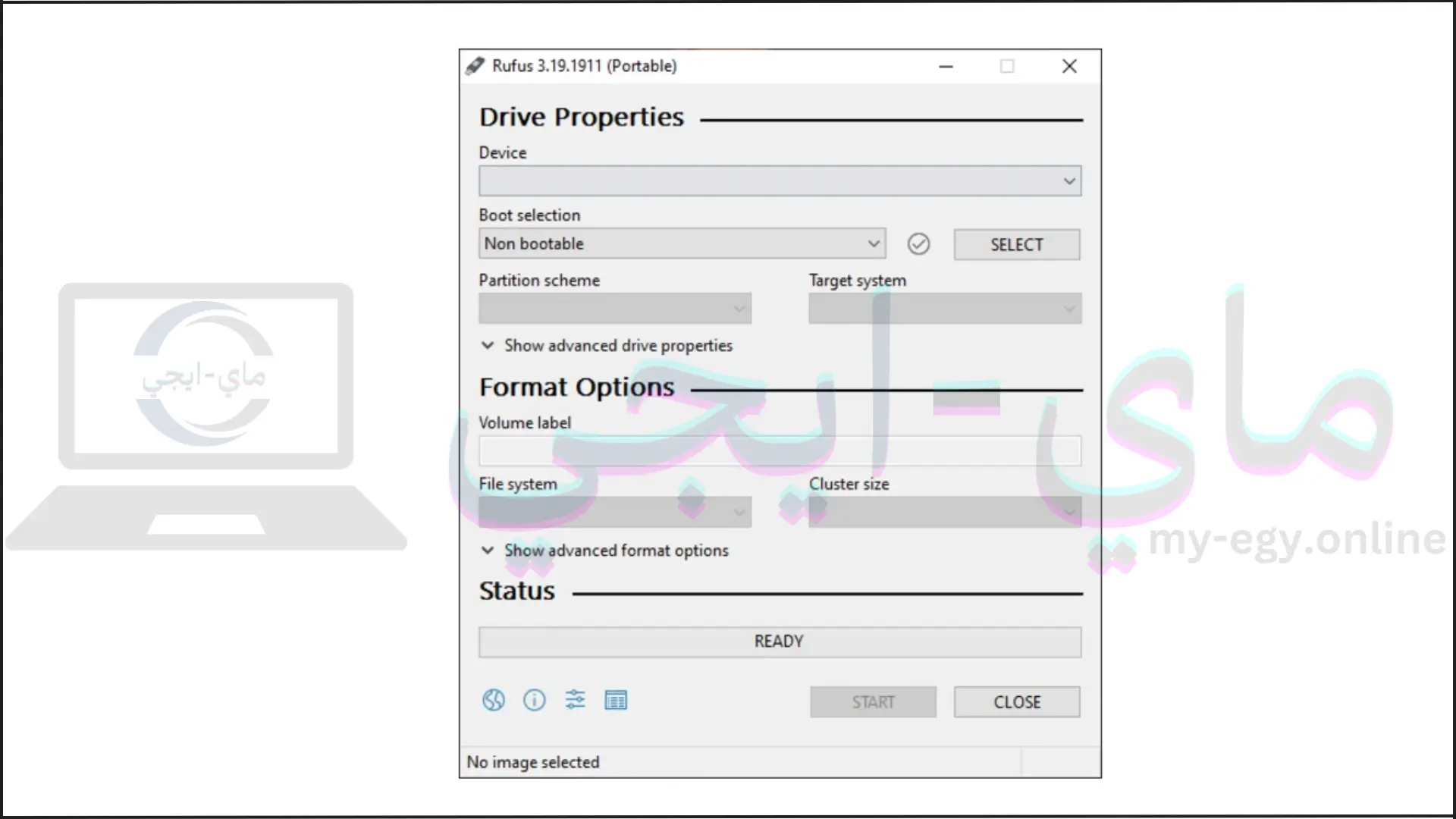Select the Cluster size dropdown
The width and height of the screenshot is (1456, 819).
coord(944,512)
